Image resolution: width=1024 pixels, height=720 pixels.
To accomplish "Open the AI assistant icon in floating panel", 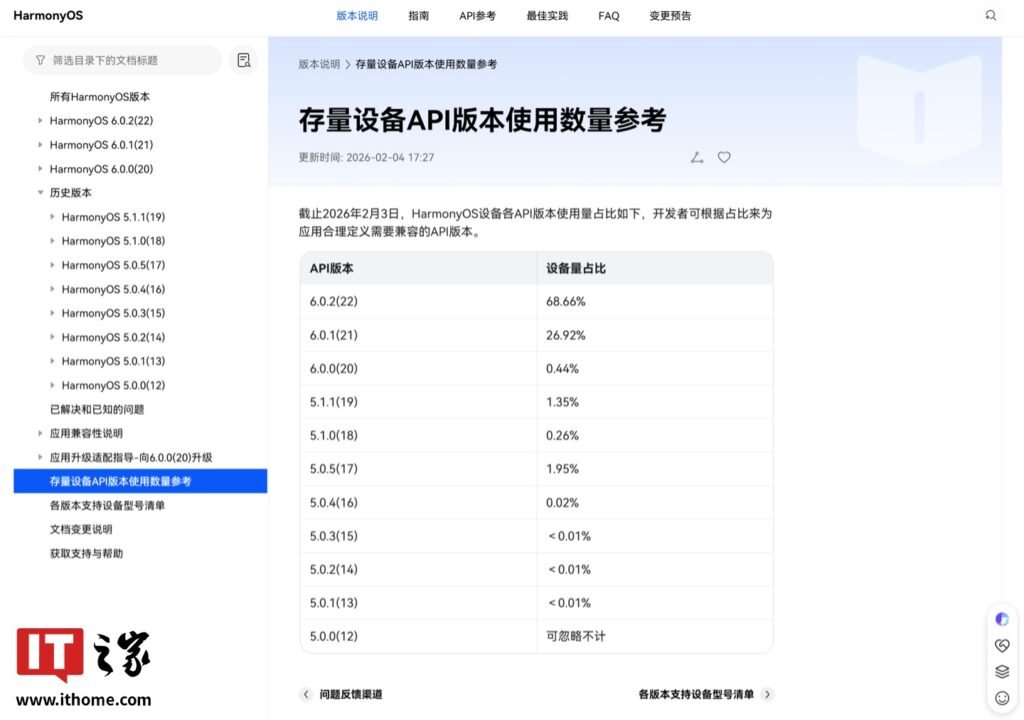I will pos(1003,618).
